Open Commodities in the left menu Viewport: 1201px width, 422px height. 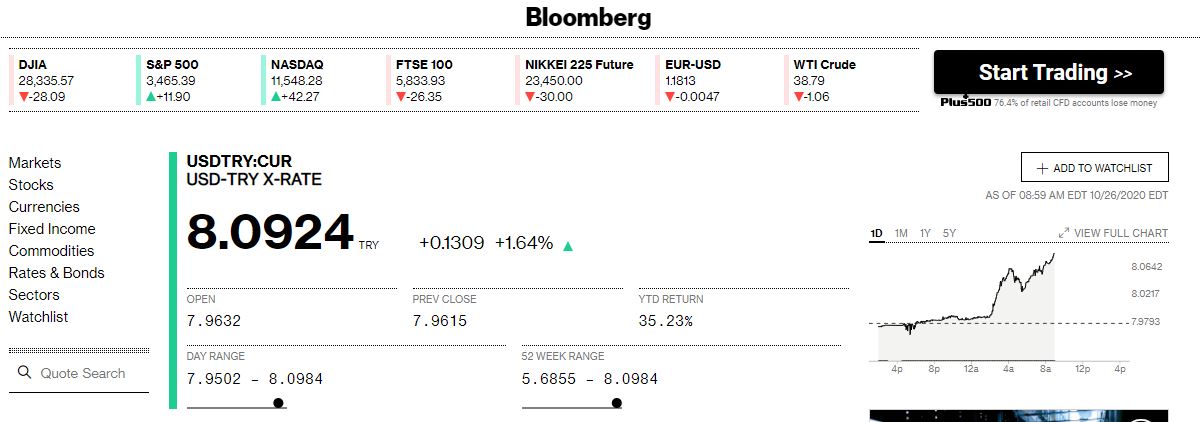(x=51, y=251)
